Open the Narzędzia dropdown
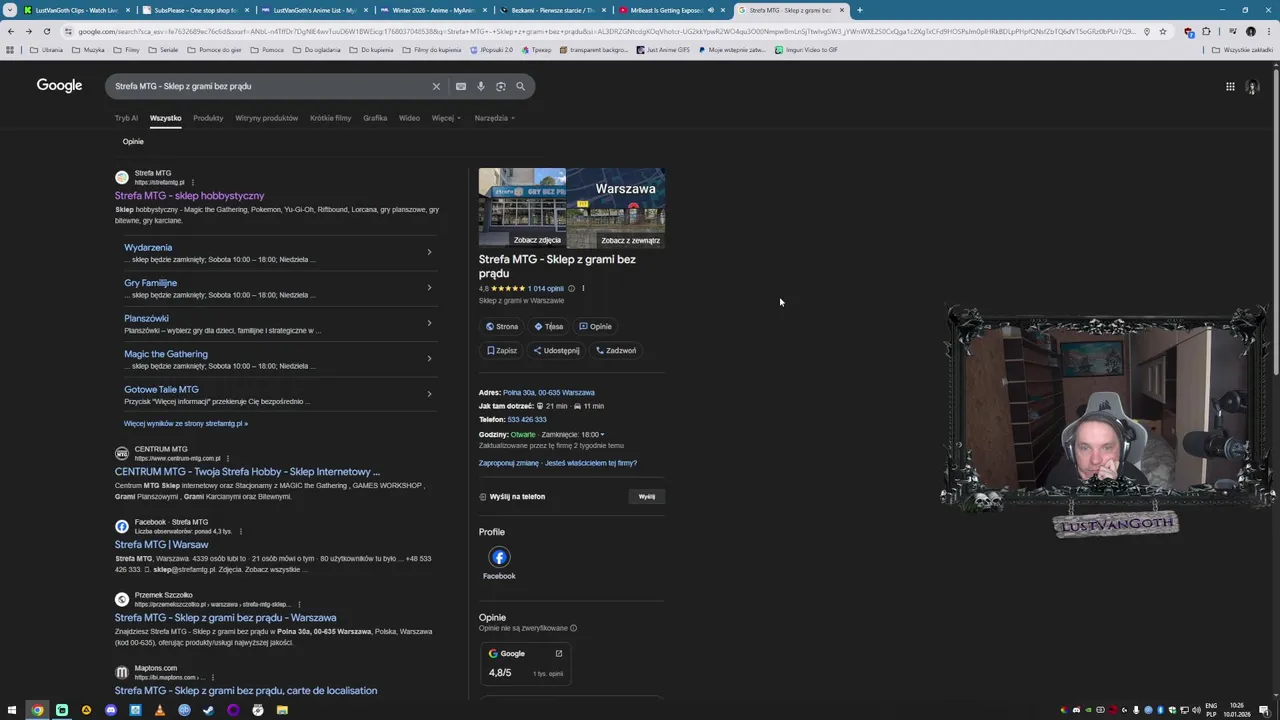 (494, 118)
